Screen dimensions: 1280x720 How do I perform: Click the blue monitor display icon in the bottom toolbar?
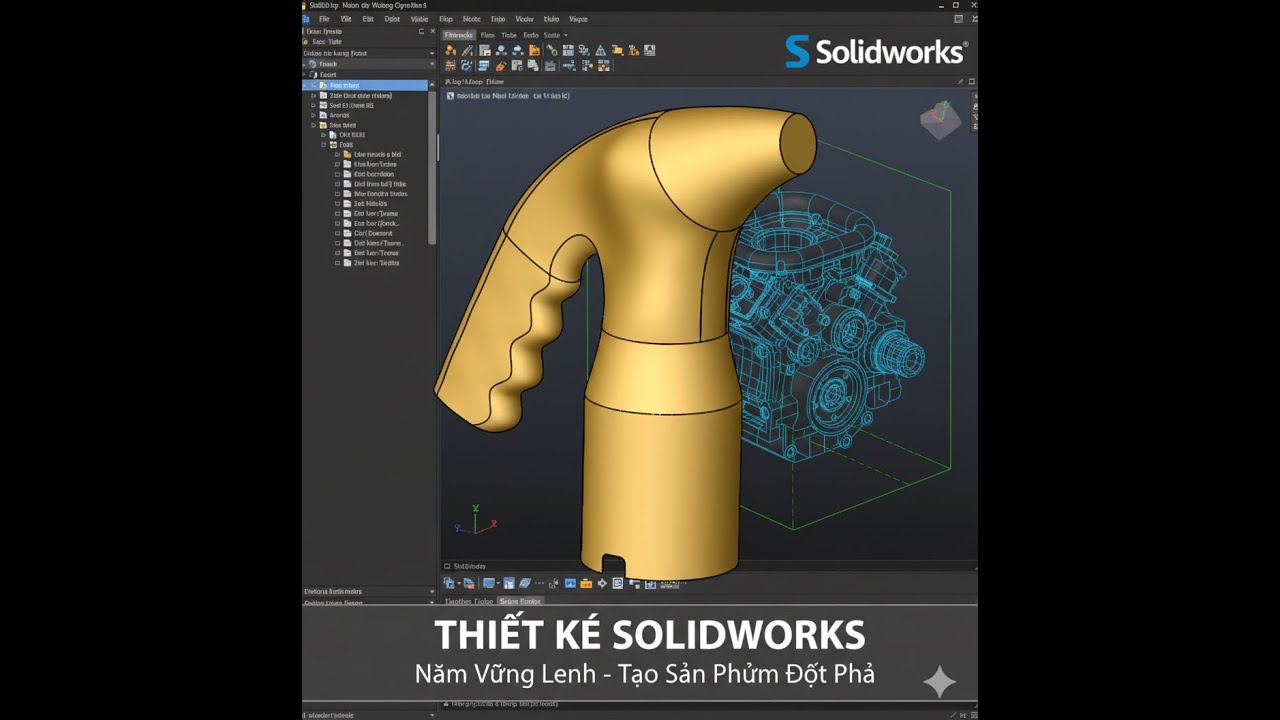[489, 583]
